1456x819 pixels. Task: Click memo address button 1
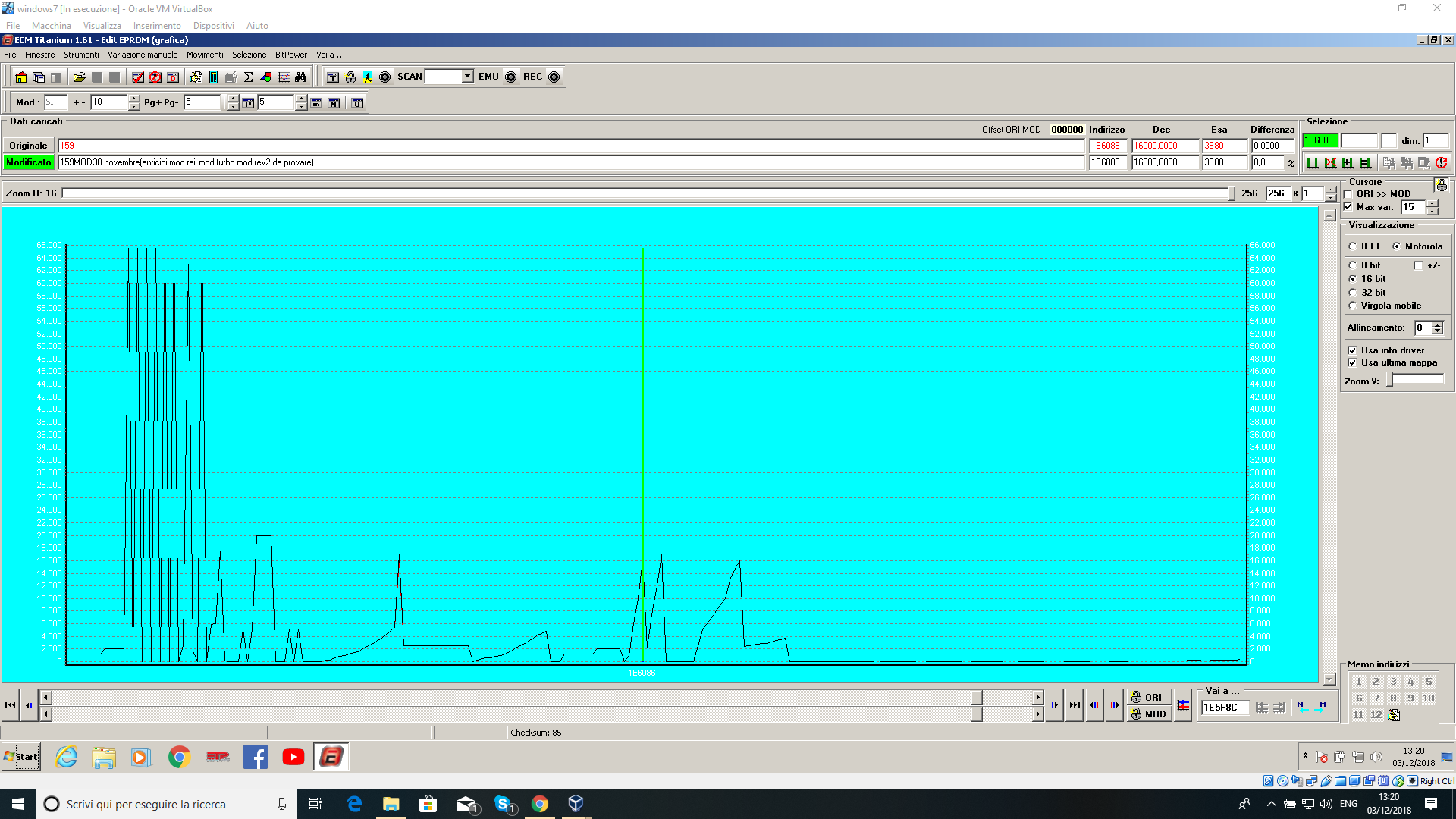1359,682
